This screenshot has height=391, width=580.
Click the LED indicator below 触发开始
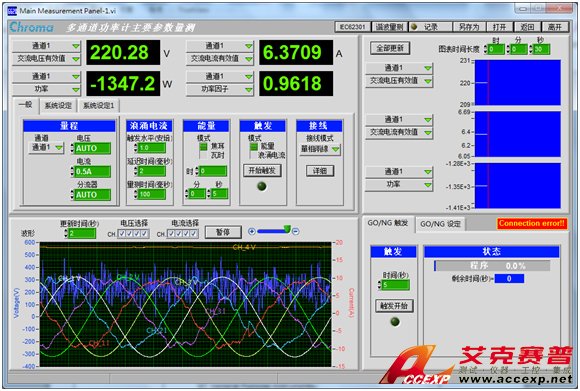click(395, 322)
